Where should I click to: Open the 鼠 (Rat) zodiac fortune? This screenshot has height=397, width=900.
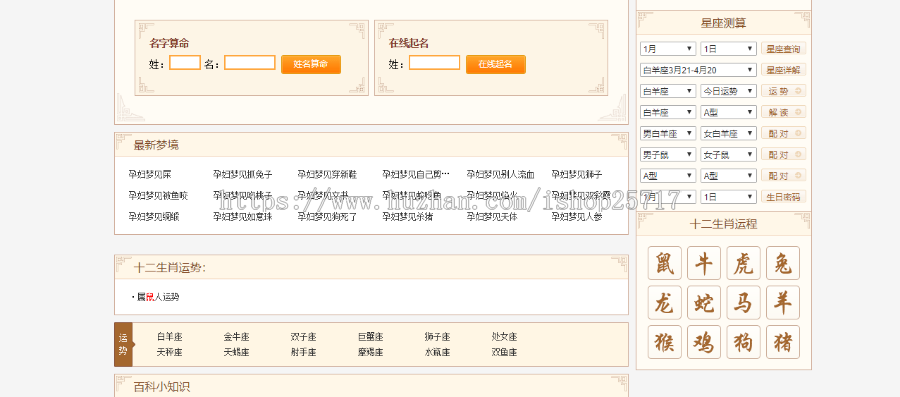665,263
